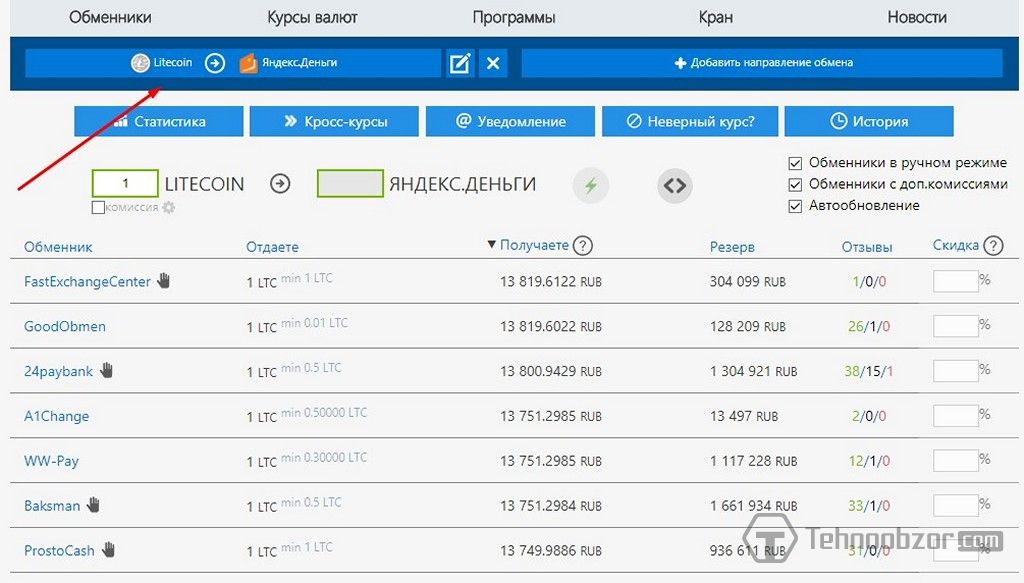Click the discount field in FastExchangeCenter row
The image size is (1024, 583).
click(955, 281)
